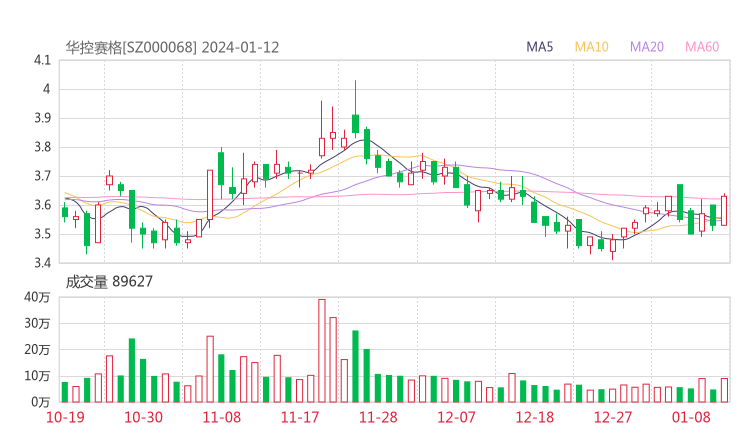Click the last red volume bar on the right
Viewport: 740px width, 440px height.
coord(724,390)
